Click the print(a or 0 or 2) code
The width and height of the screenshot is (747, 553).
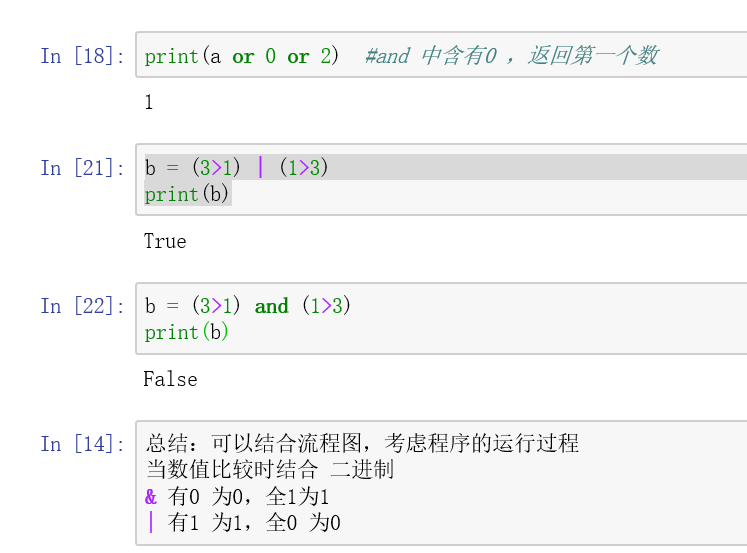pos(241,56)
